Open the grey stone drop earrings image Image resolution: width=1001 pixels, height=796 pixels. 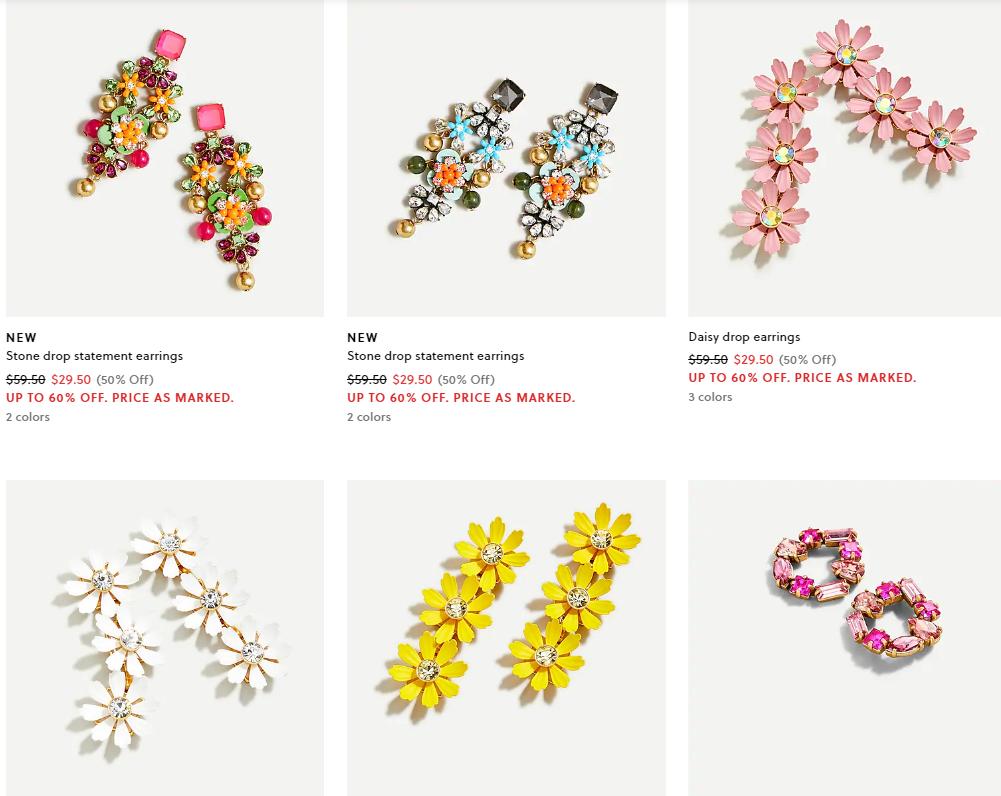tap(506, 158)
